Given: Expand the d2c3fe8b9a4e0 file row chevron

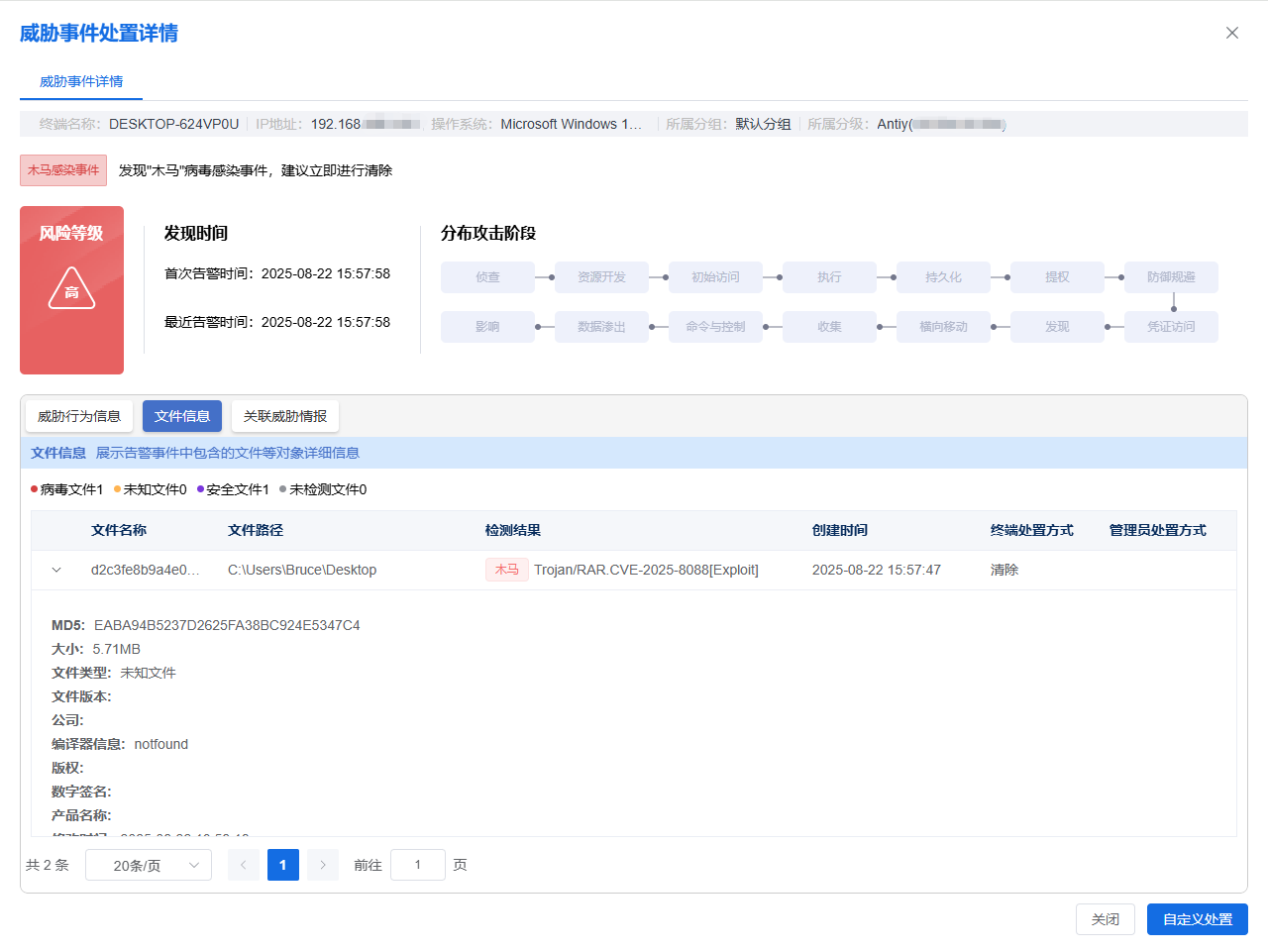Looking at the screenshot, I should (56, 571).
